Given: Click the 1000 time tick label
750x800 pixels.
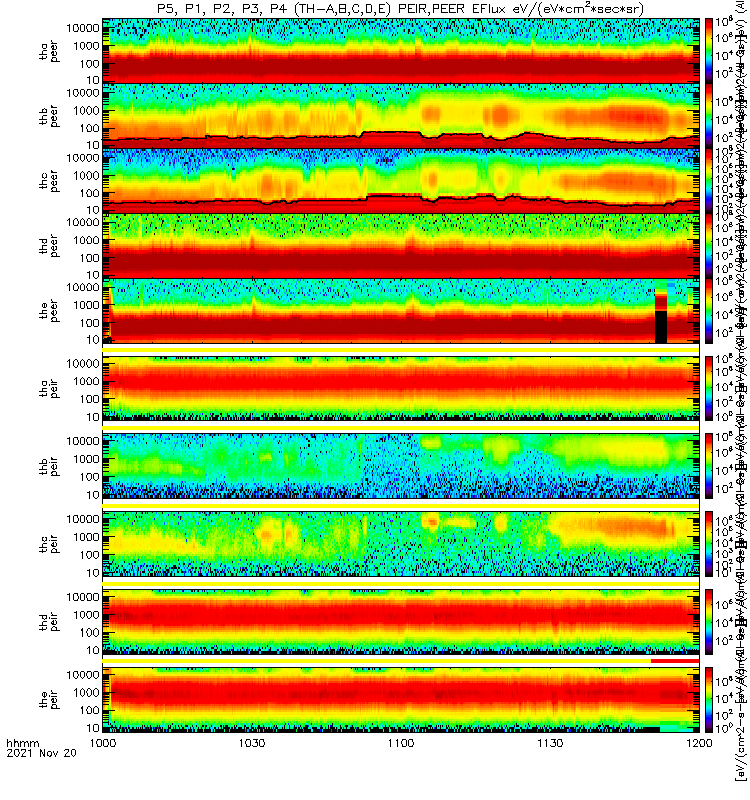Looking at the screenshot, I should pos(103,743).
